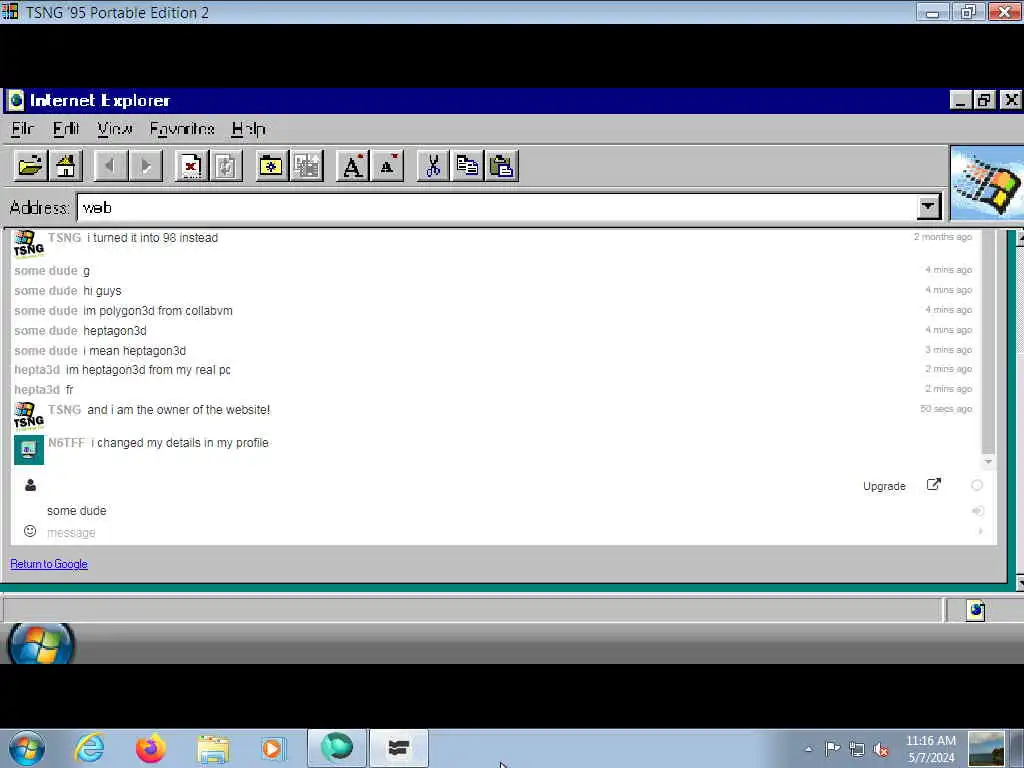Click the Windows 7 Start button
The width and height of the screenshot is (1024, 768).
(27, 748)
